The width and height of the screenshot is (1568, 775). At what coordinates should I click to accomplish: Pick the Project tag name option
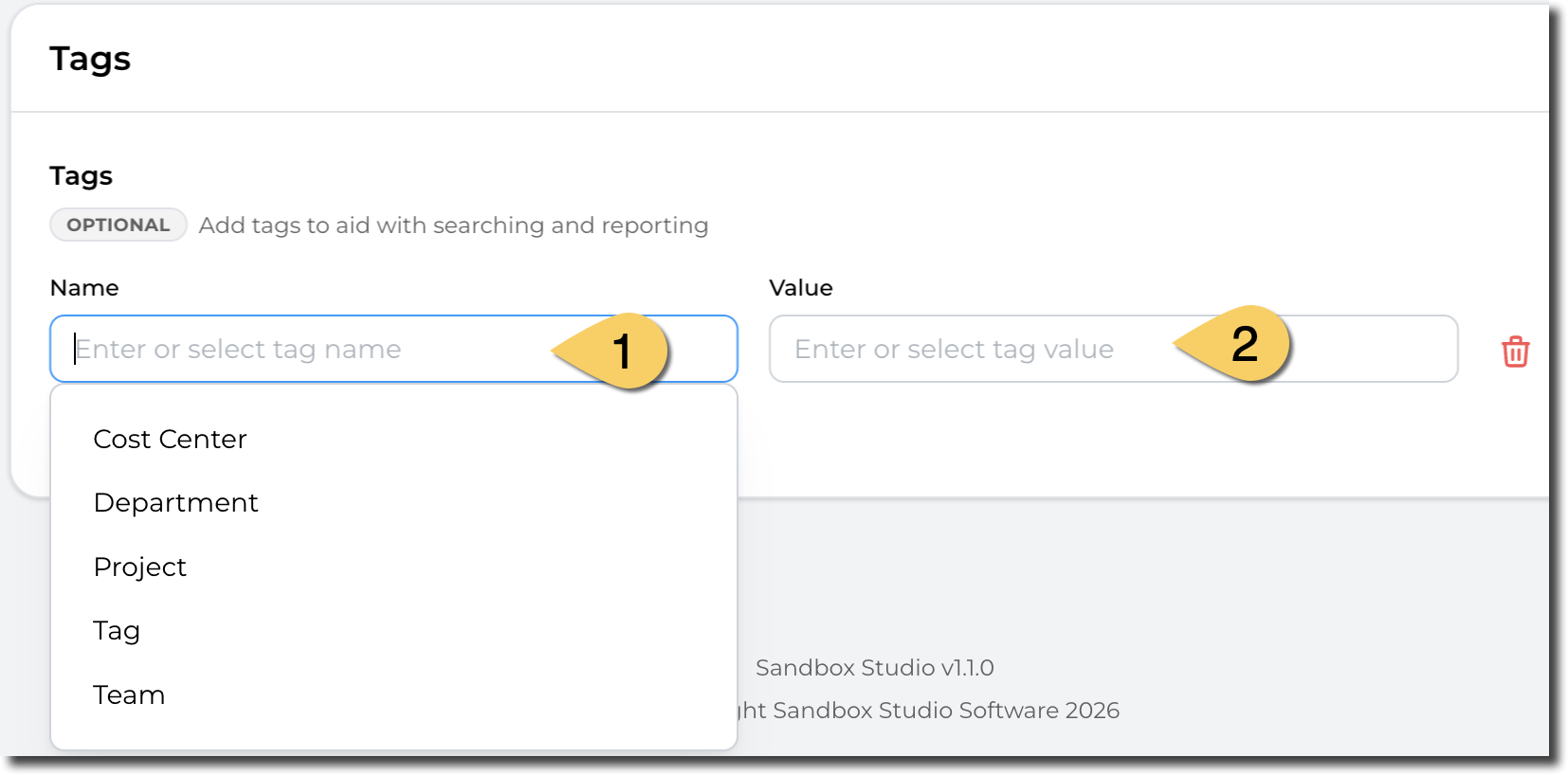pyautogui.click(x=139, y=567)
